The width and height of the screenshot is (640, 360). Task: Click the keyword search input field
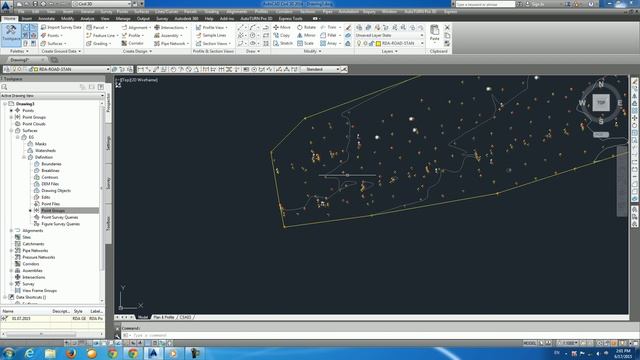click(485, 4)
